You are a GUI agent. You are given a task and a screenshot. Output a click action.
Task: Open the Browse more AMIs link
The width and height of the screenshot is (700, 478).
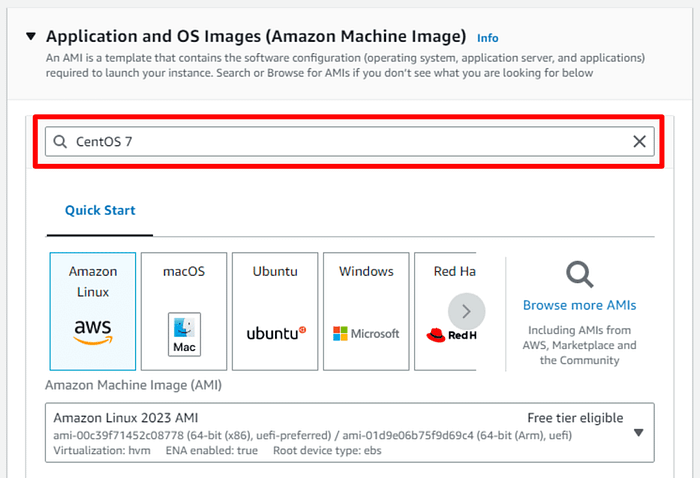tap(579, 305)
